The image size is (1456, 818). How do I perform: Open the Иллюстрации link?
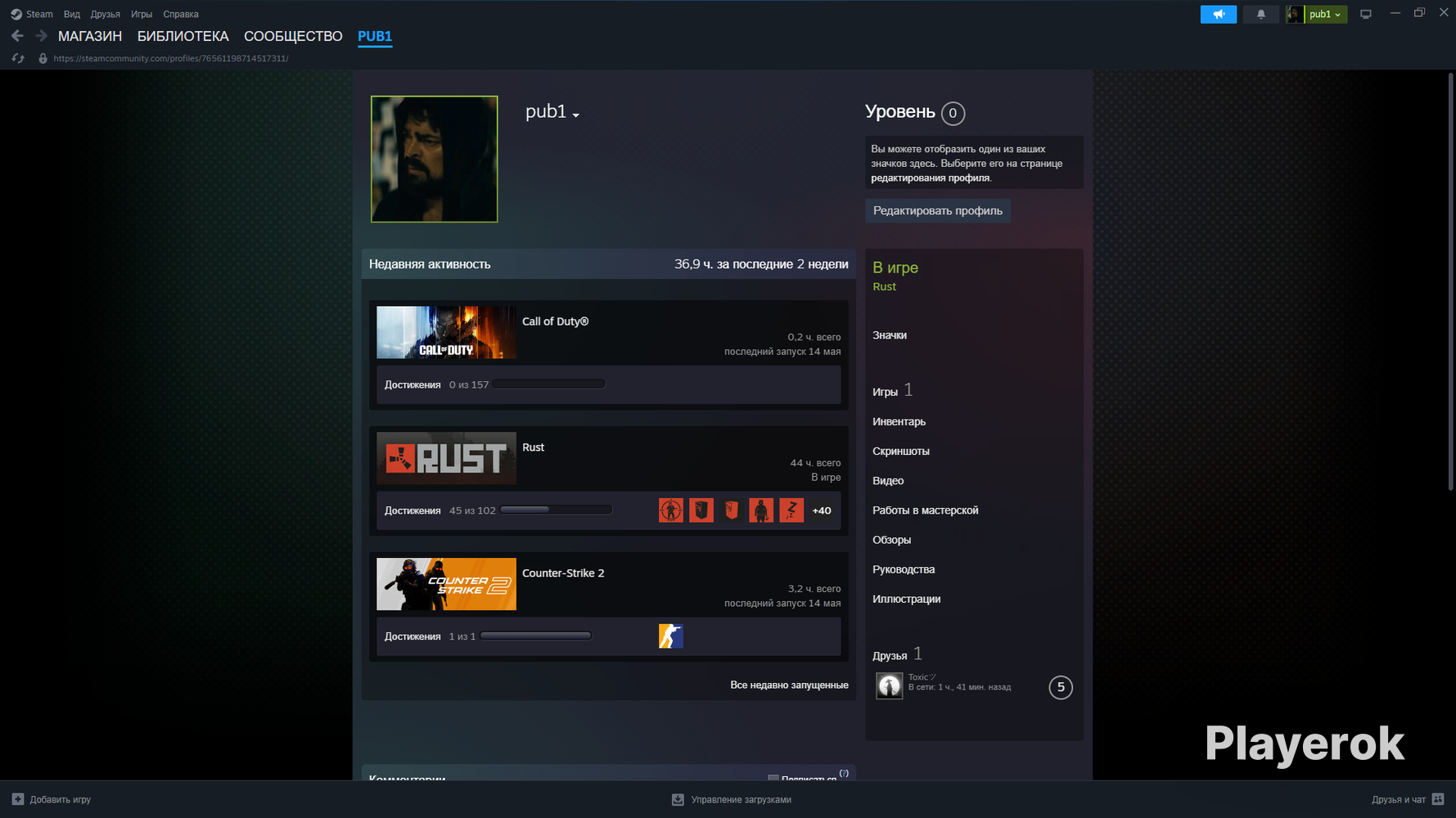[907, 598]
